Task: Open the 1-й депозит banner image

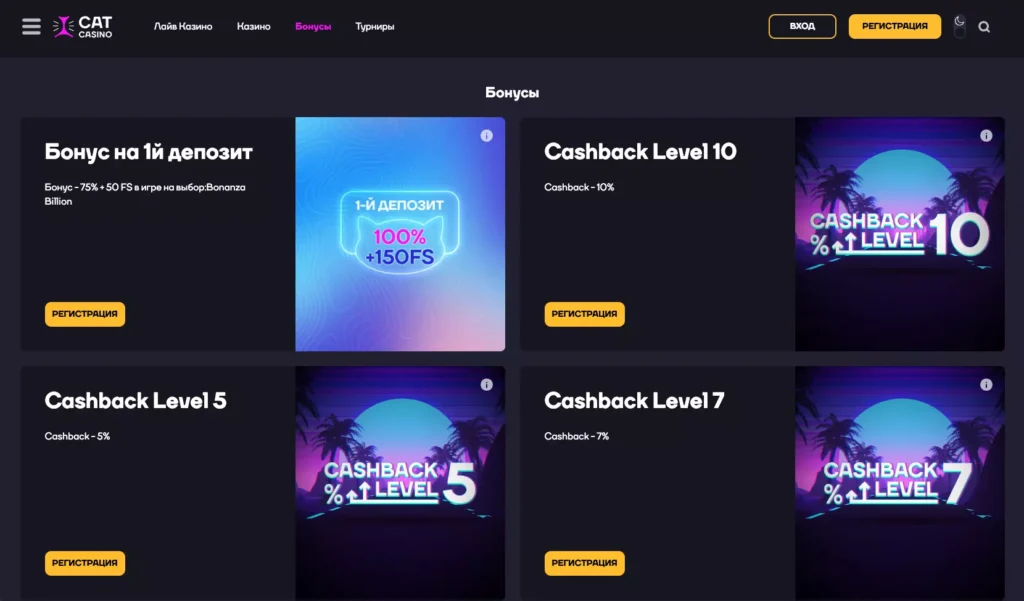Action: tap(400, 234)
